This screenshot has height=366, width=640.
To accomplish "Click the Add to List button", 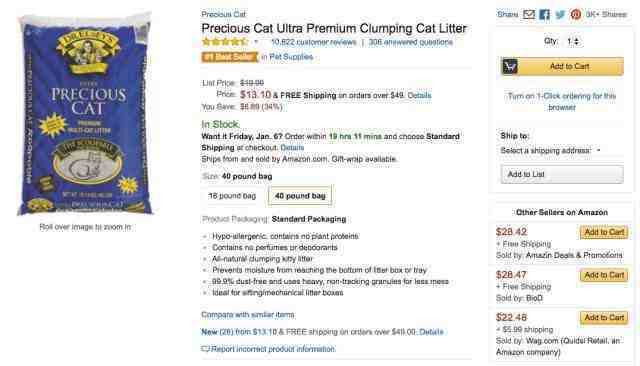I will click(x=562, y=174).
